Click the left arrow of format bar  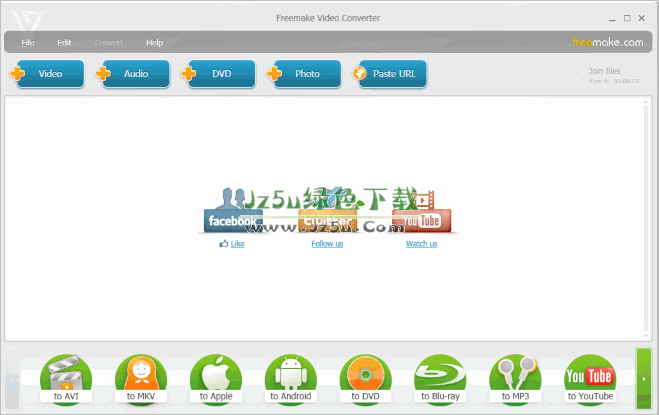[x=12, y=378]
